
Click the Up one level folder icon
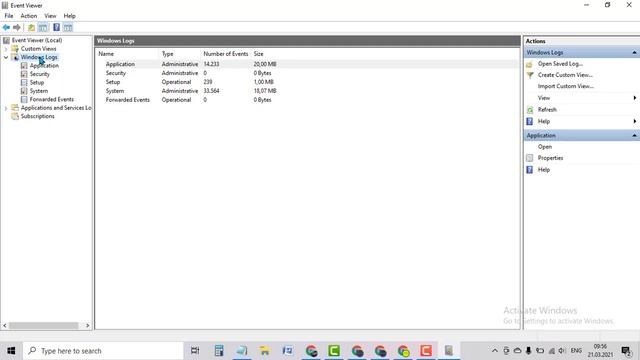(31, 27)
